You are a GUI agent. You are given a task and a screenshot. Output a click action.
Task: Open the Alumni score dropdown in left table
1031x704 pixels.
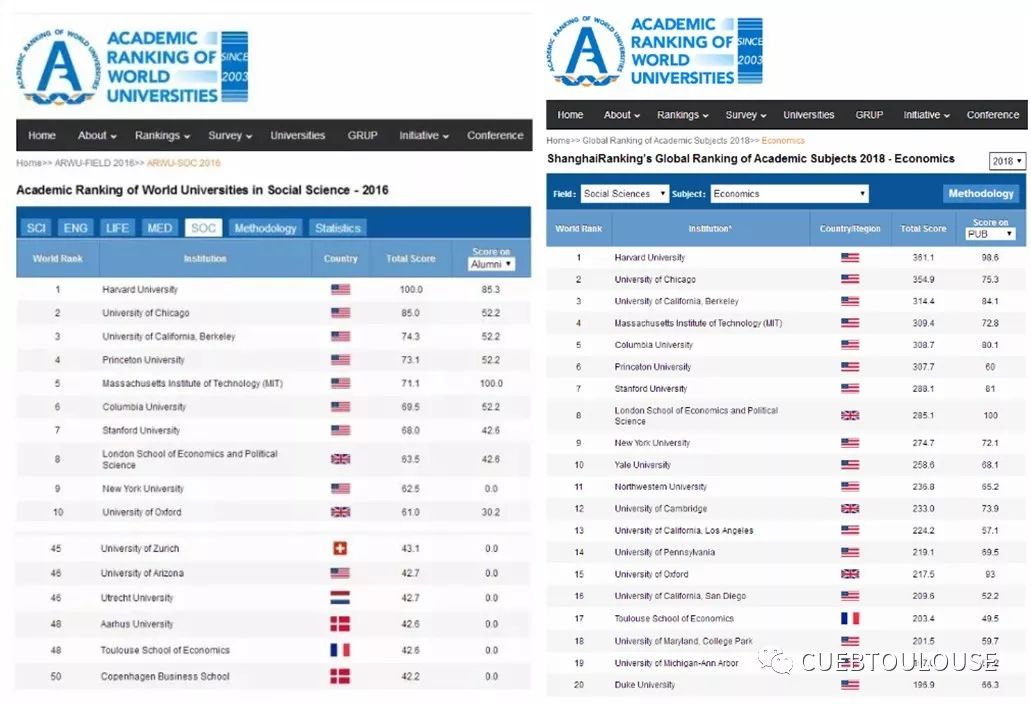(491, 264)
